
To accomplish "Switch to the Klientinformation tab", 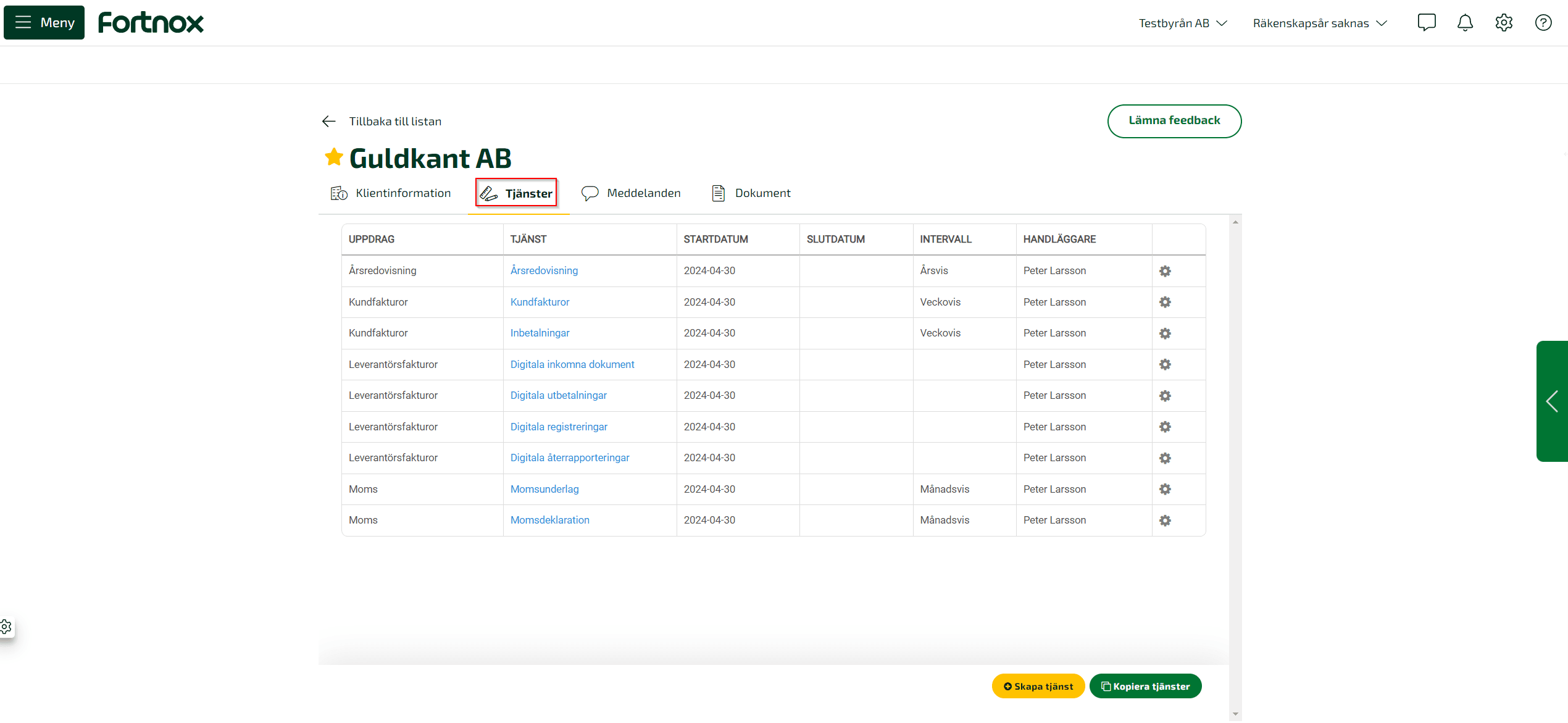I will pyautogui.click(x=391, y=193).
